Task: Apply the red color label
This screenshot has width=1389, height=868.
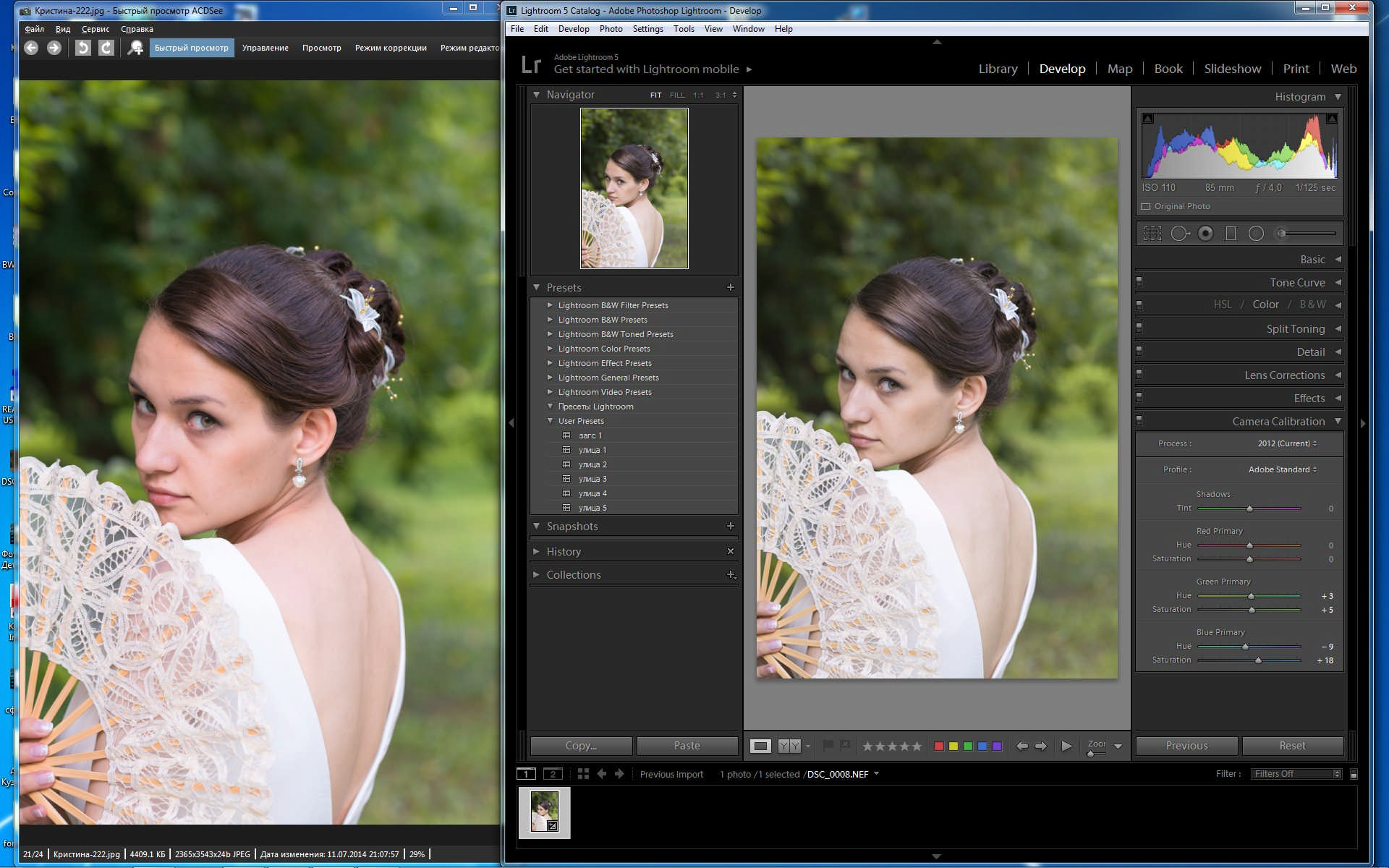Action: [x=938, y=746]
